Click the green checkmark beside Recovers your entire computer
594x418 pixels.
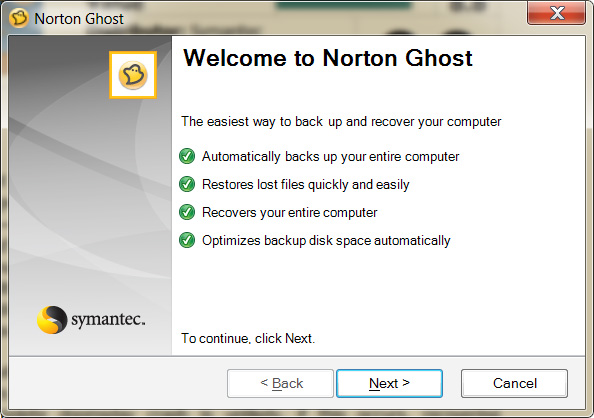click(x=187, y=212)
